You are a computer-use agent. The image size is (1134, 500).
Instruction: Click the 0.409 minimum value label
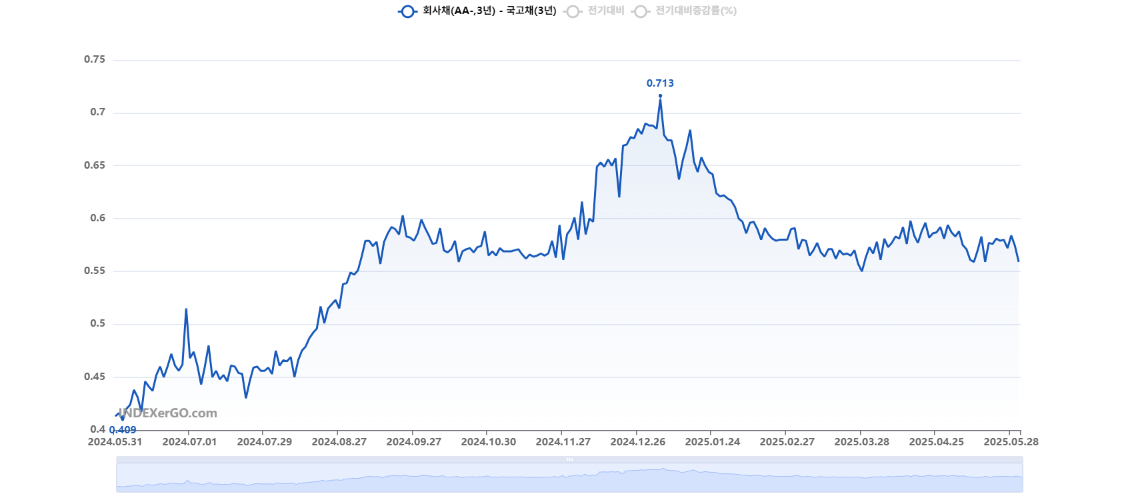coord(123,430)
